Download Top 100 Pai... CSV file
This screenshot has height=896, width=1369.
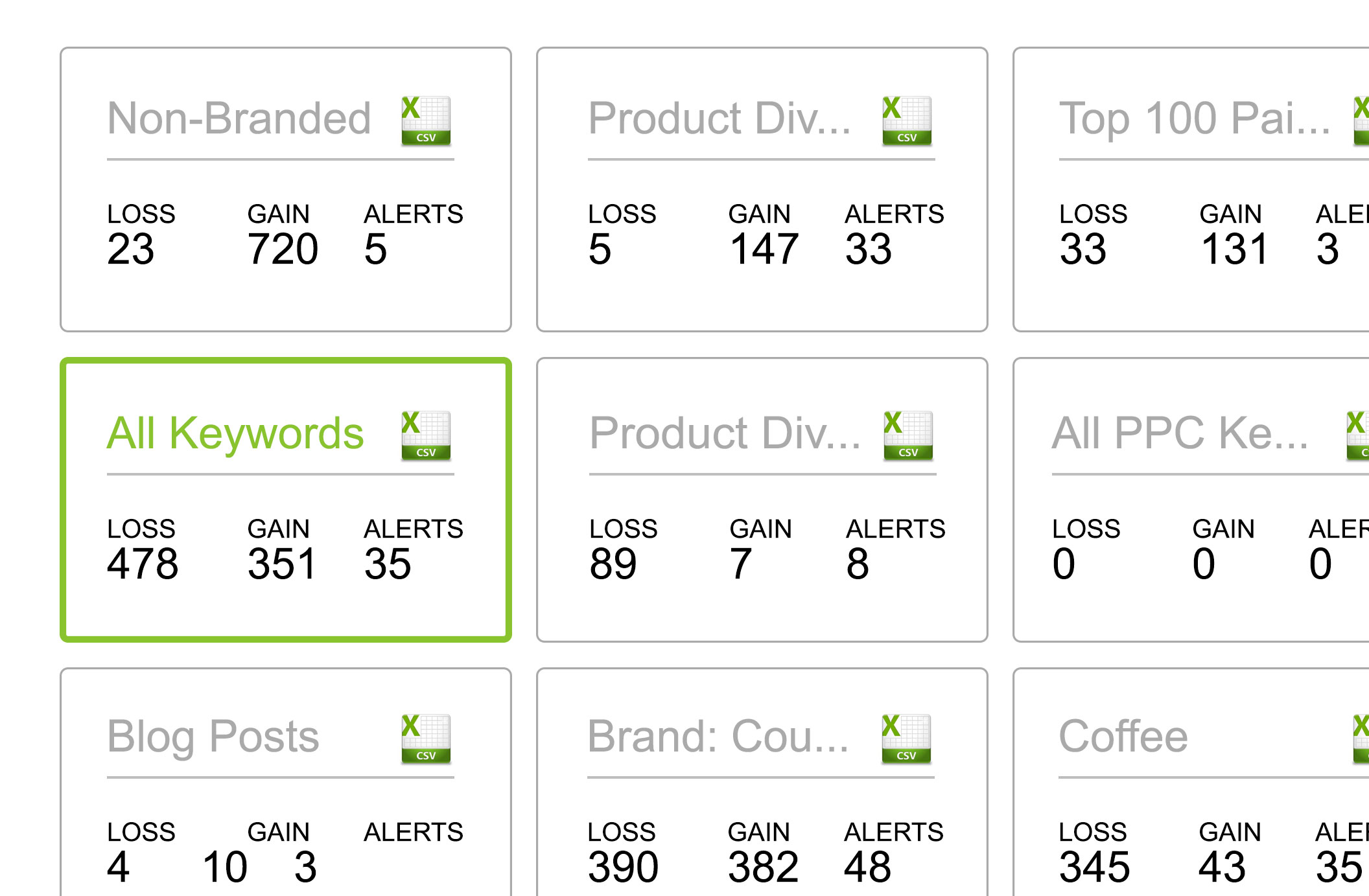(x=1361, y=121)
